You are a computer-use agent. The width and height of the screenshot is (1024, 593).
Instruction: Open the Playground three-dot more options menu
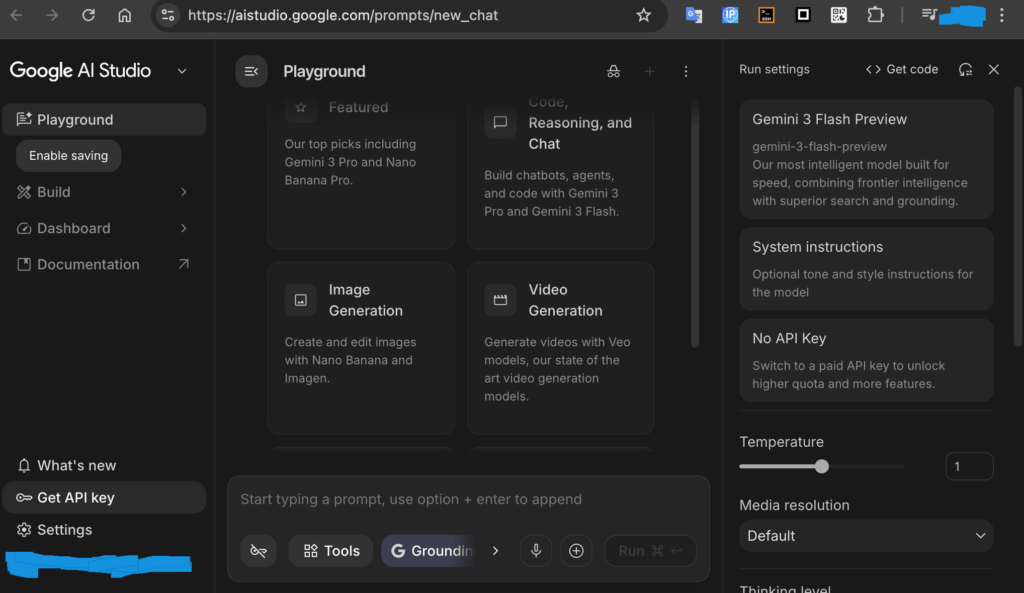tap(686, 71)
